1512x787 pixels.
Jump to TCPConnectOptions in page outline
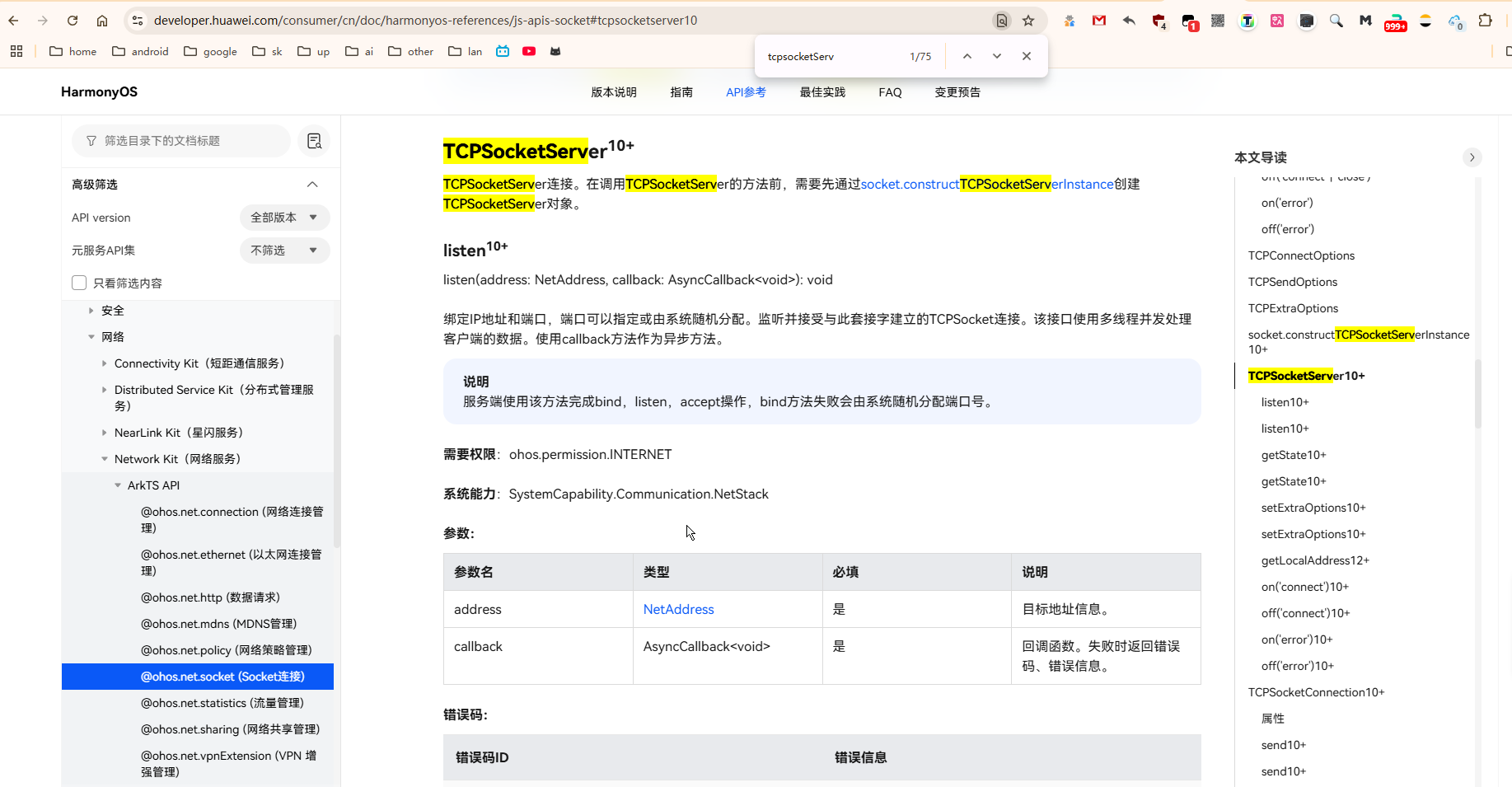point(1301,255)
